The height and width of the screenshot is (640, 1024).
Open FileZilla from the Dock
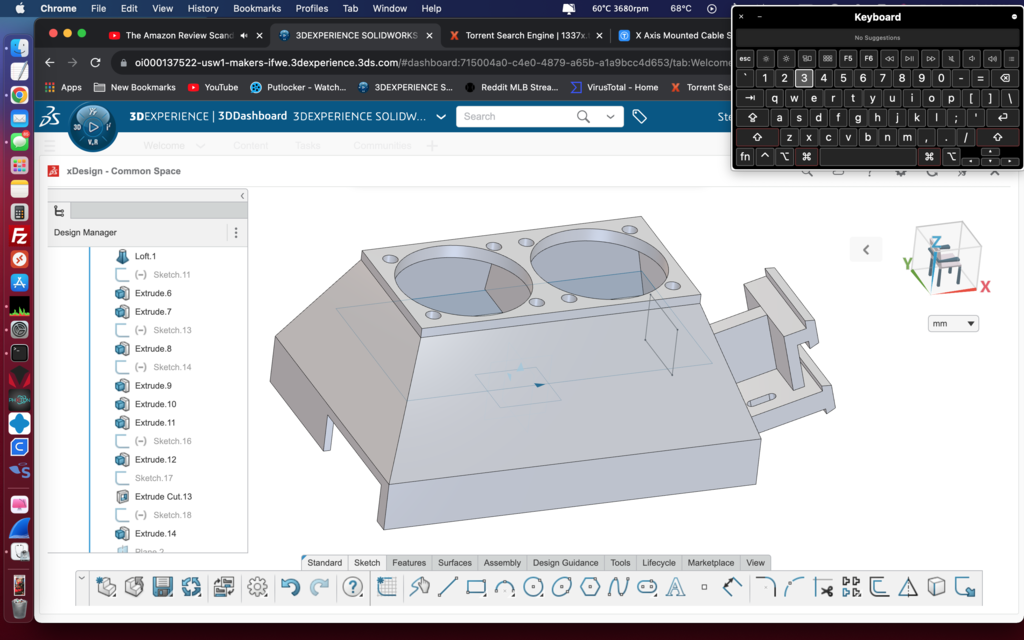(19, 236)
